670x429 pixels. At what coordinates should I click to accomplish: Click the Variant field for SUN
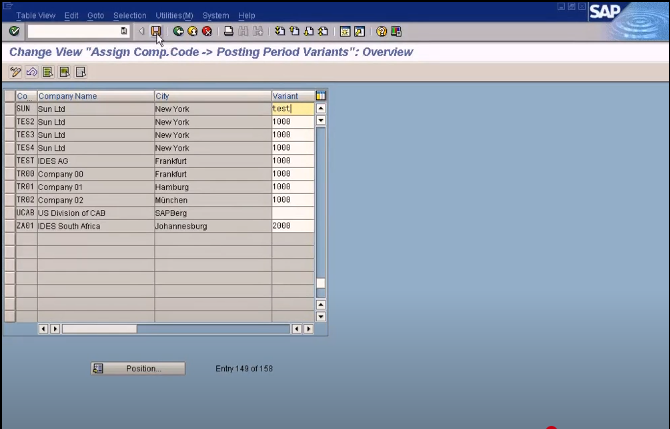pyautogui.click(x=293, y=109)
